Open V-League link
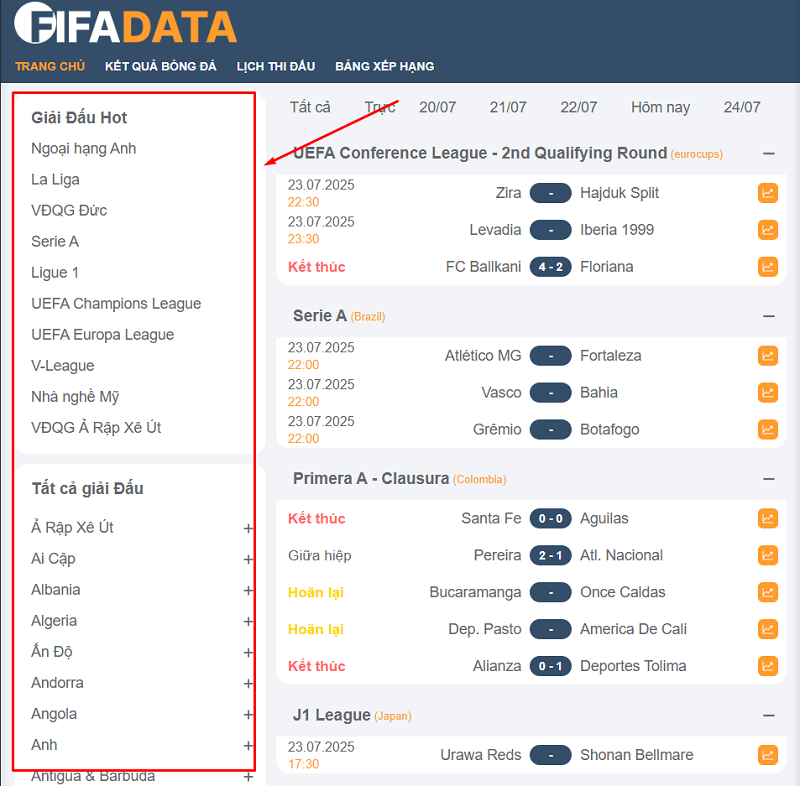 coord(63,366)
